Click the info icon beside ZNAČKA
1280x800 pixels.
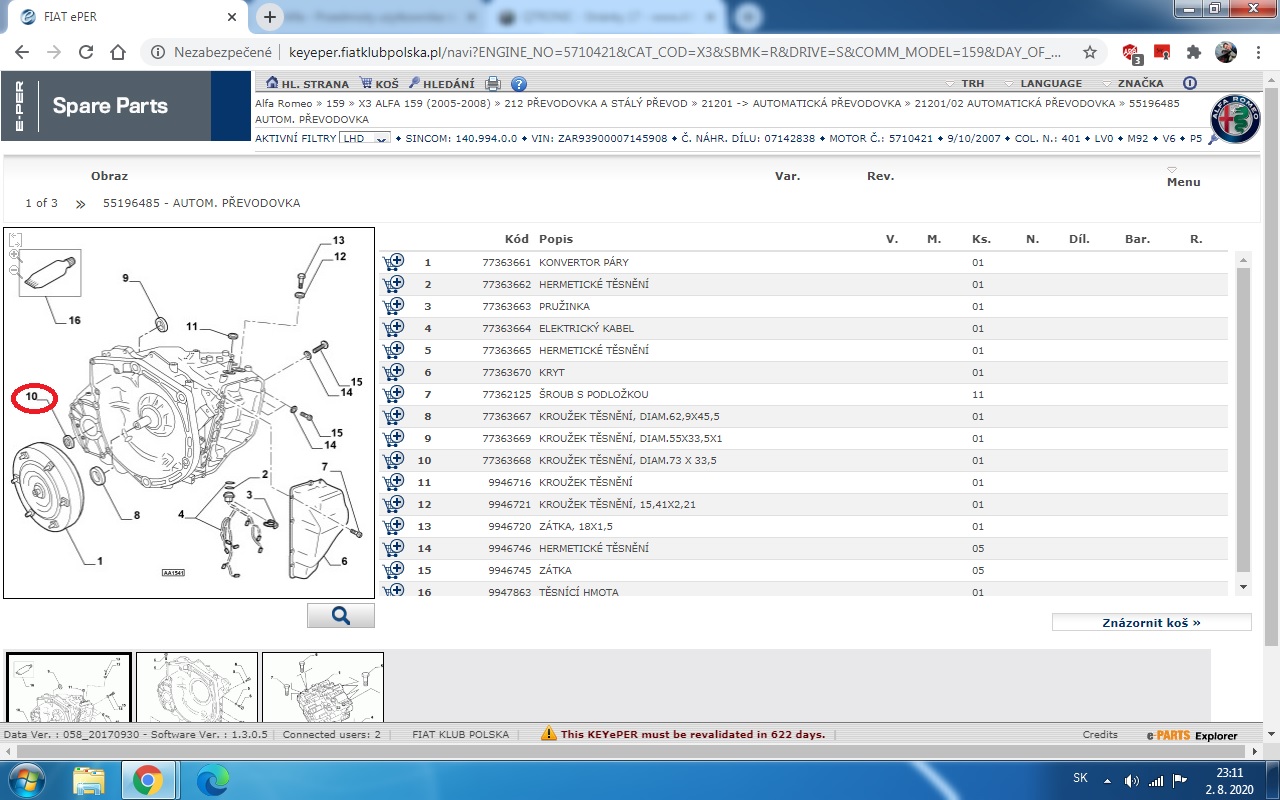(x=1189, y=84)
